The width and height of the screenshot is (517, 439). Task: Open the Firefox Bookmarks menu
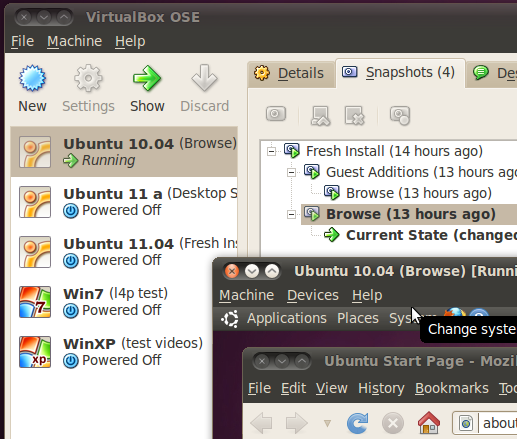(452, 388)
